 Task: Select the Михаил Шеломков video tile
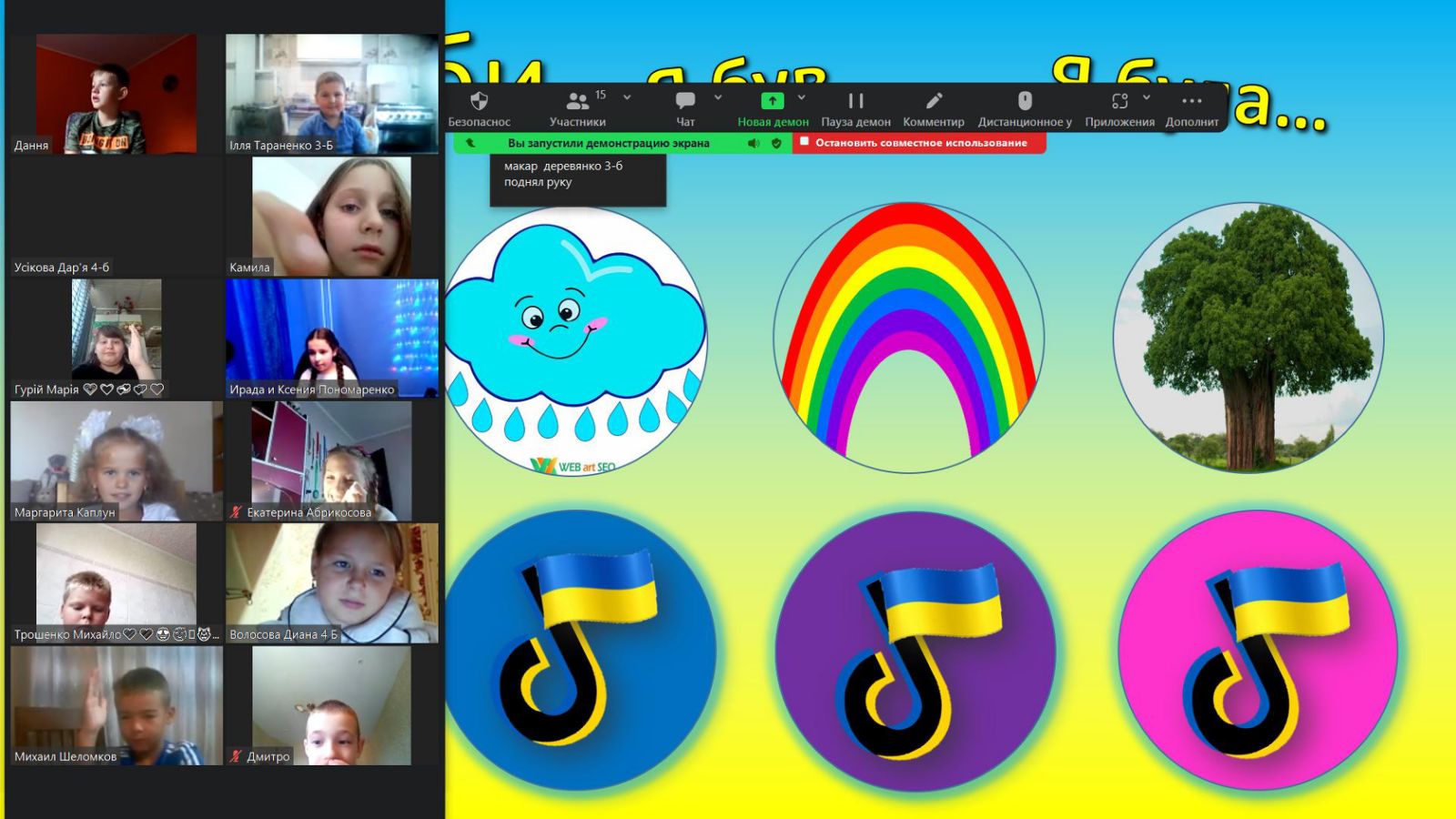116,705
